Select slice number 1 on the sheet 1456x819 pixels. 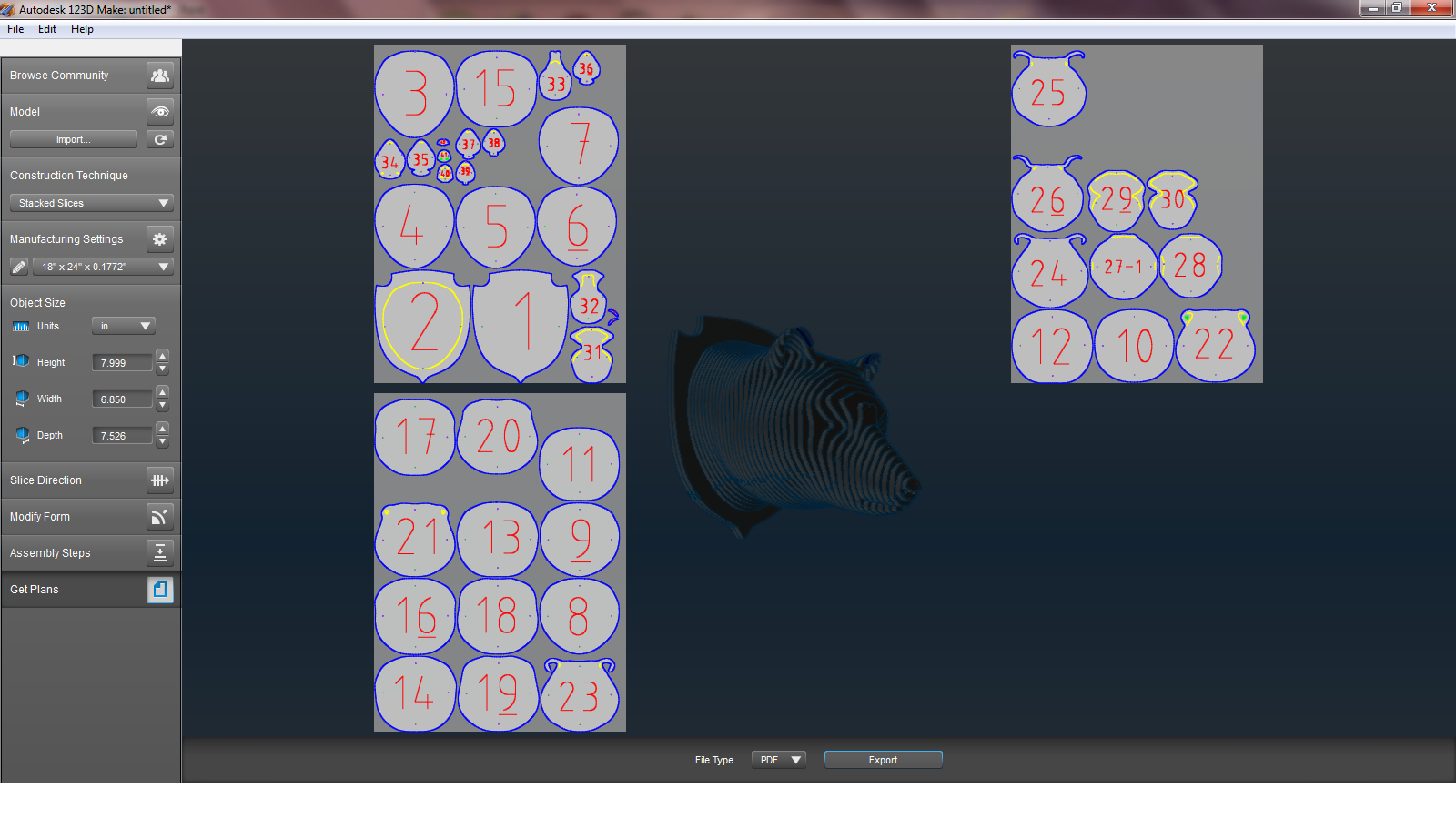point(521,324)
